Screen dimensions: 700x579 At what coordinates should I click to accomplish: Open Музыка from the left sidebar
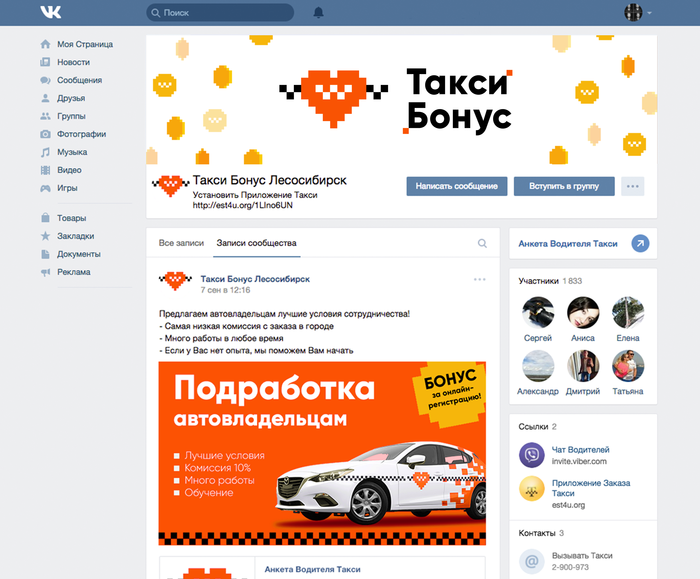pyautogui.click(x=71, y=152)
